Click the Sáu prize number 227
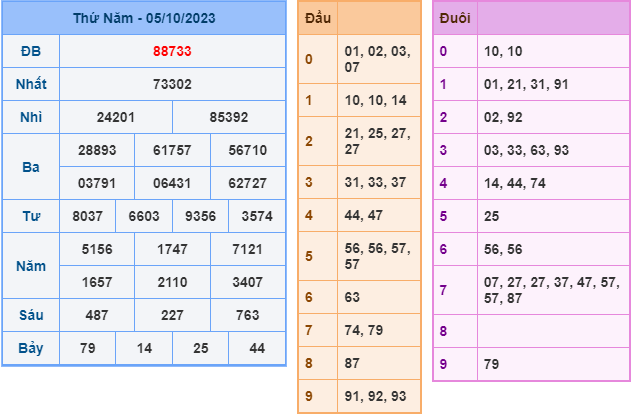Screen dimensions: 633x416 (172, 315)
